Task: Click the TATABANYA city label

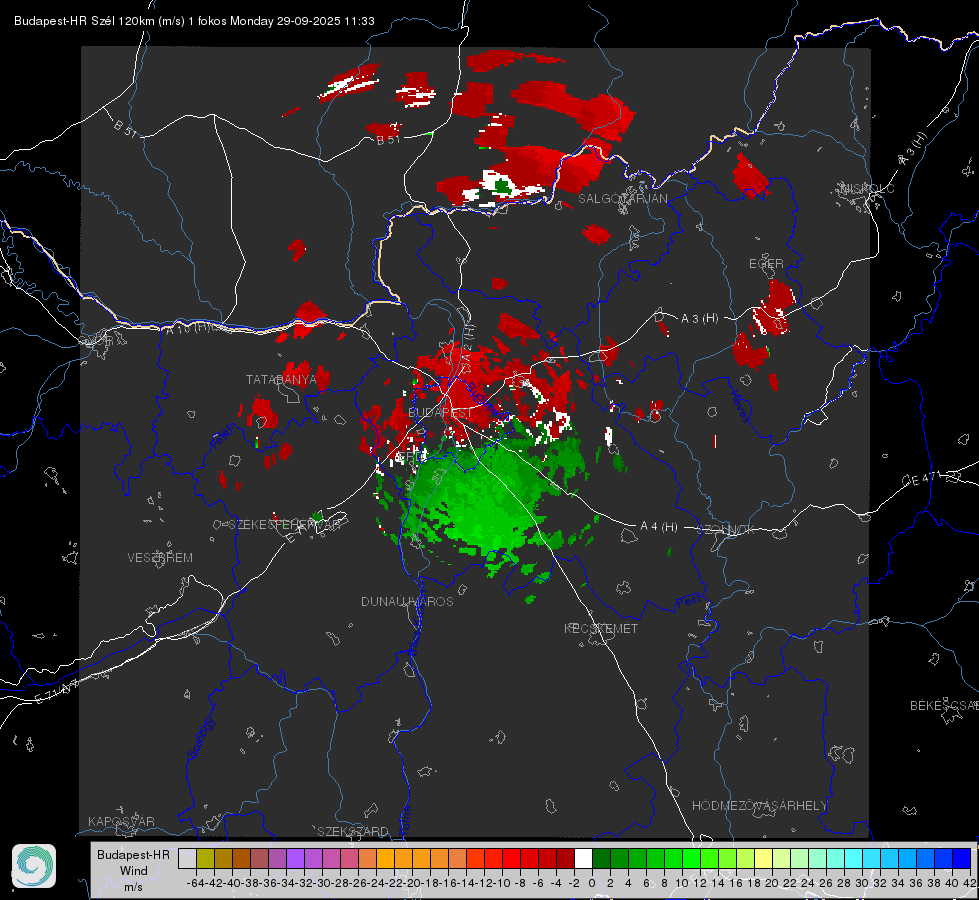Action: [281, 380]
